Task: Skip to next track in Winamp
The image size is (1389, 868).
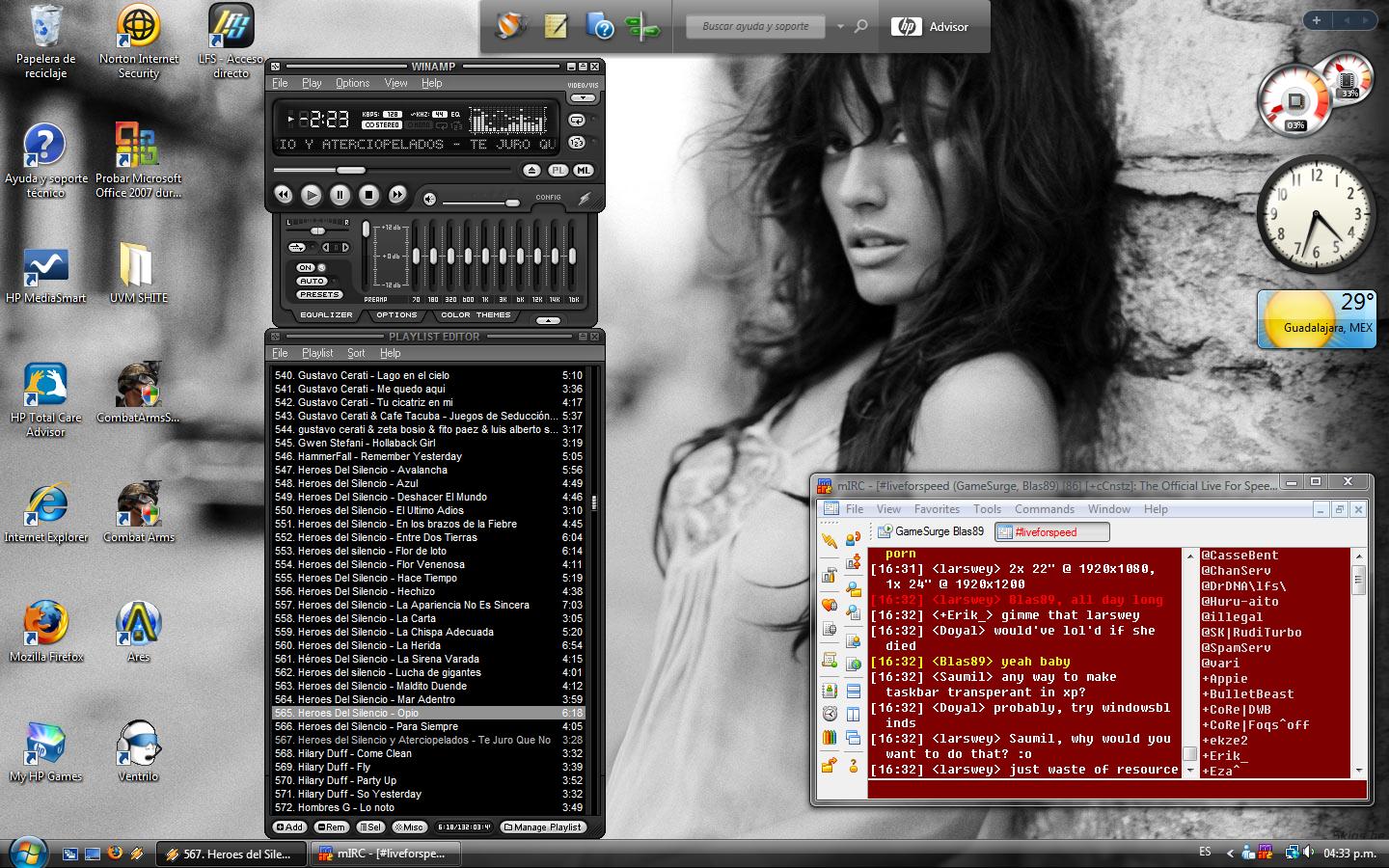Action: coord(396,195)
